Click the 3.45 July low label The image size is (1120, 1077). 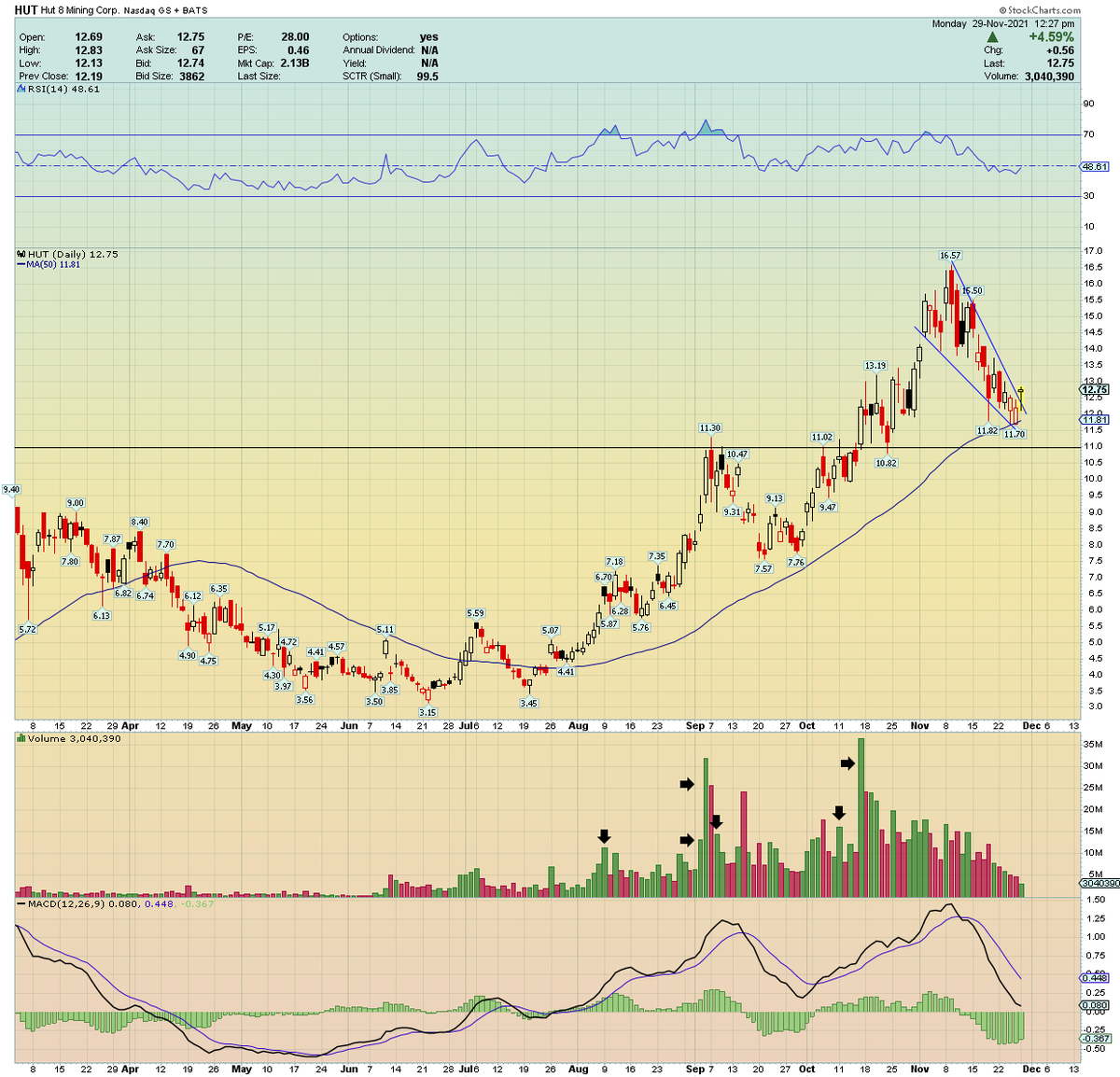[x=528, y=703]
